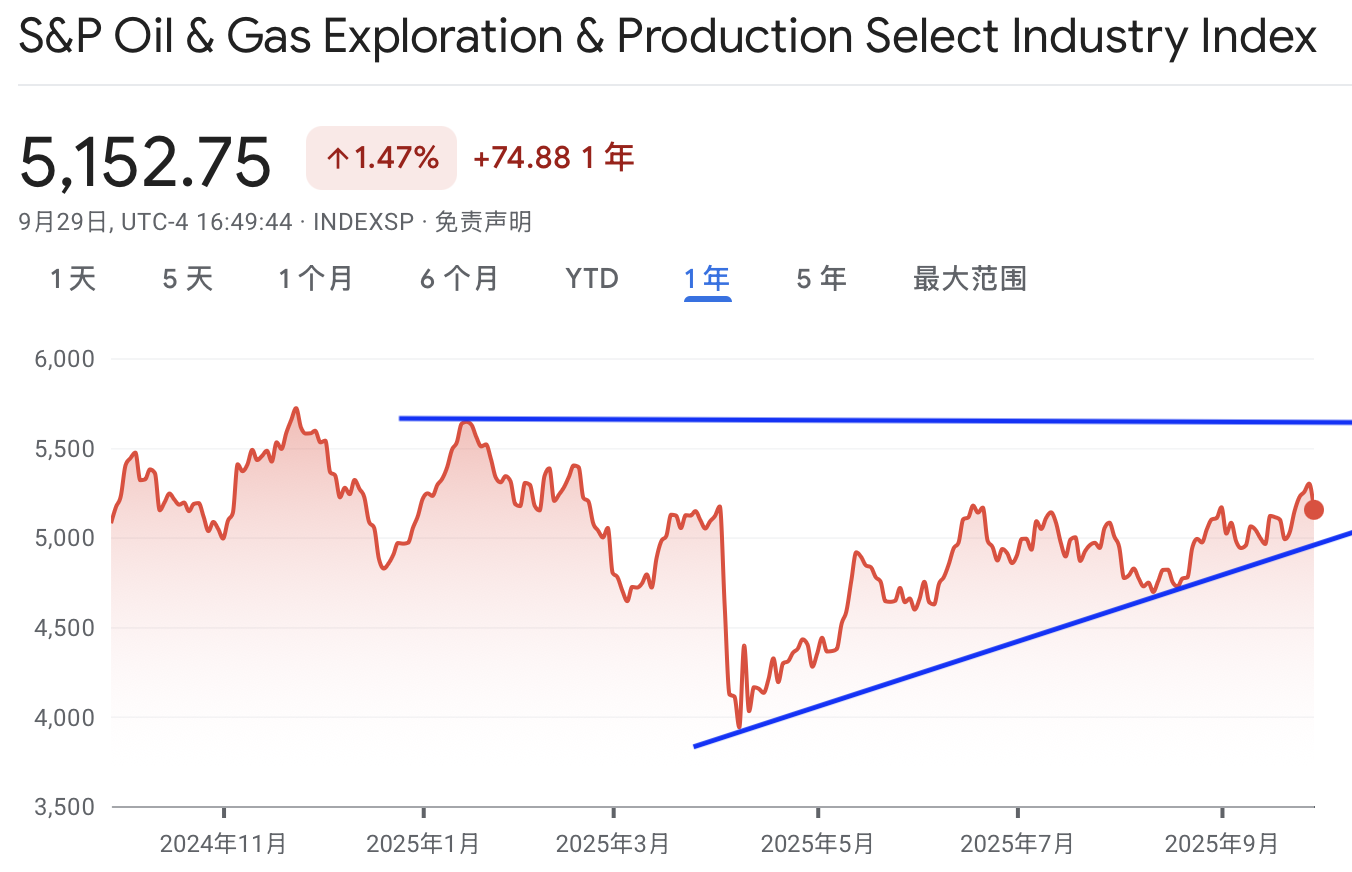Screen dimensions: 1352x872
Task: Show the 5 年 range chart
Action: click(821, 278)
